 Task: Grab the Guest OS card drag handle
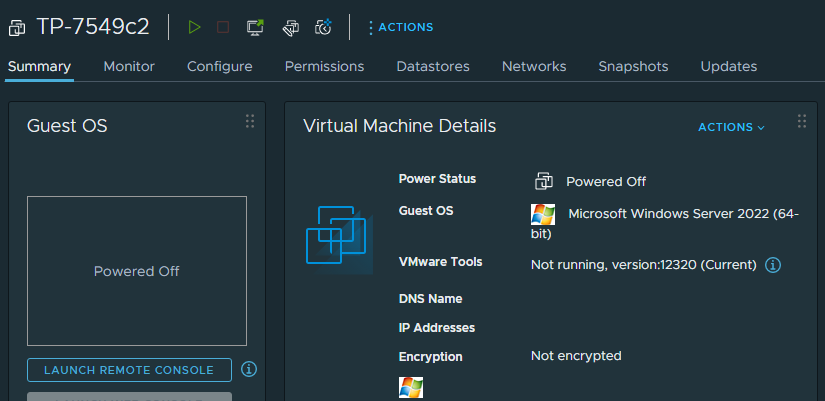click(250, 122)
